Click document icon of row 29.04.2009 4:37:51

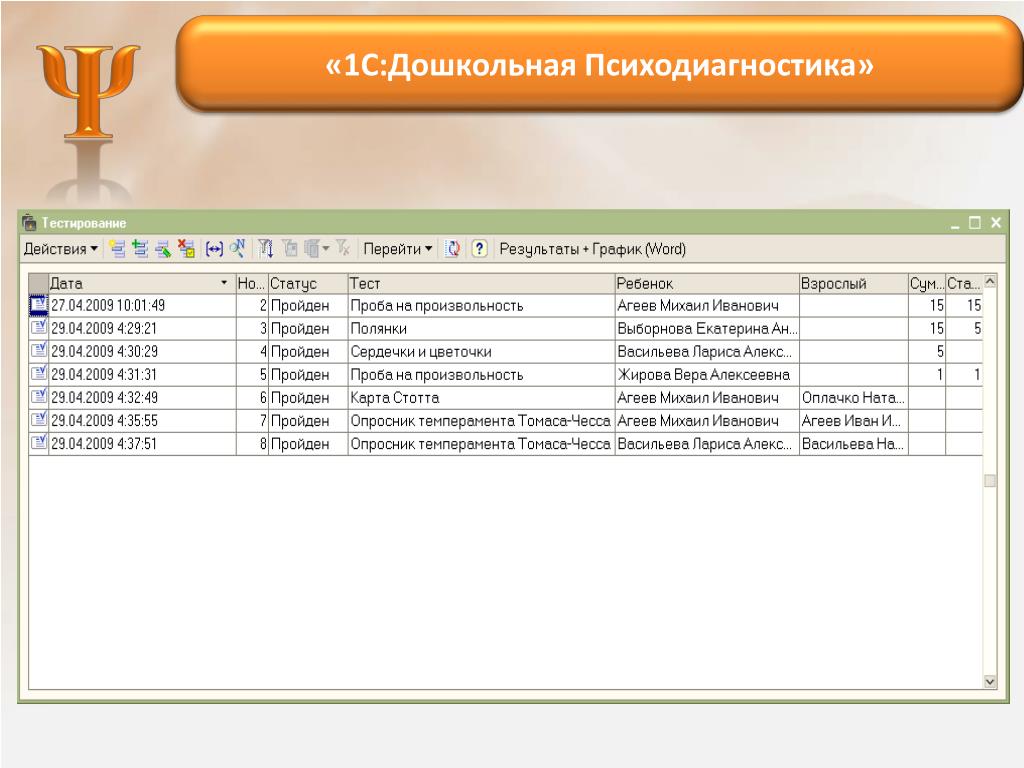(39, 443)
